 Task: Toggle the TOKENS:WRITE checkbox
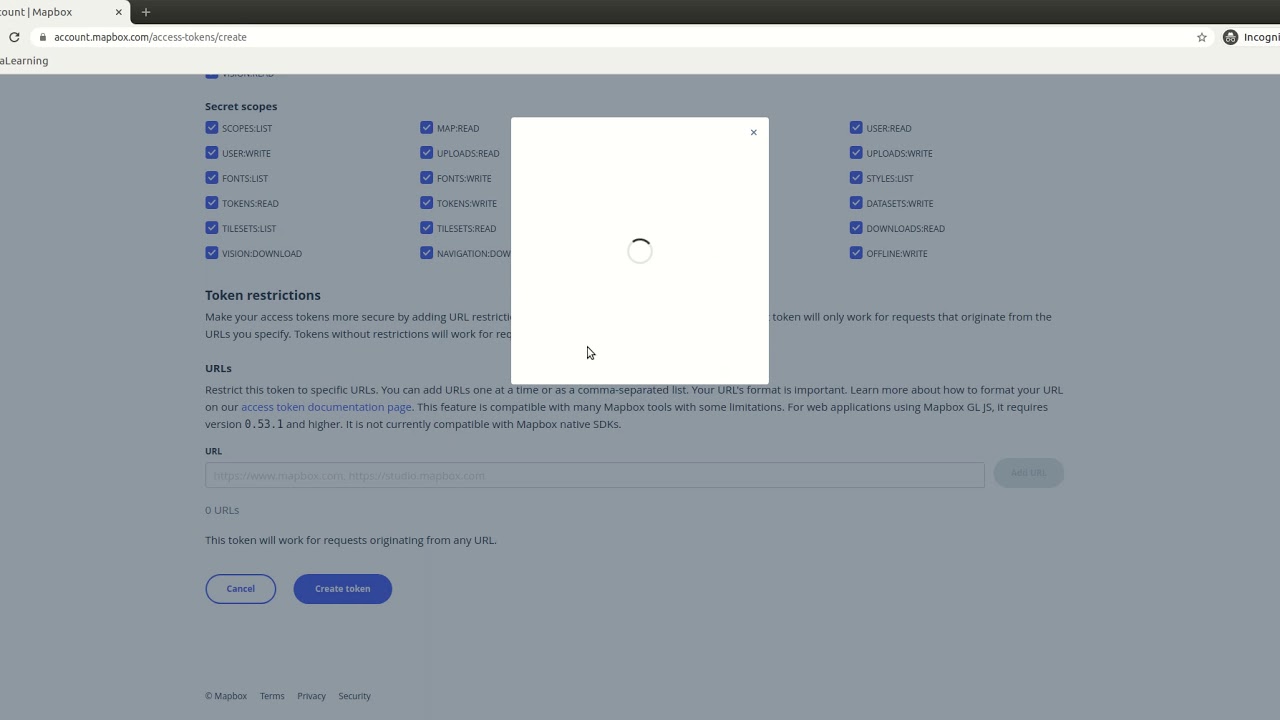coord(427,203)
